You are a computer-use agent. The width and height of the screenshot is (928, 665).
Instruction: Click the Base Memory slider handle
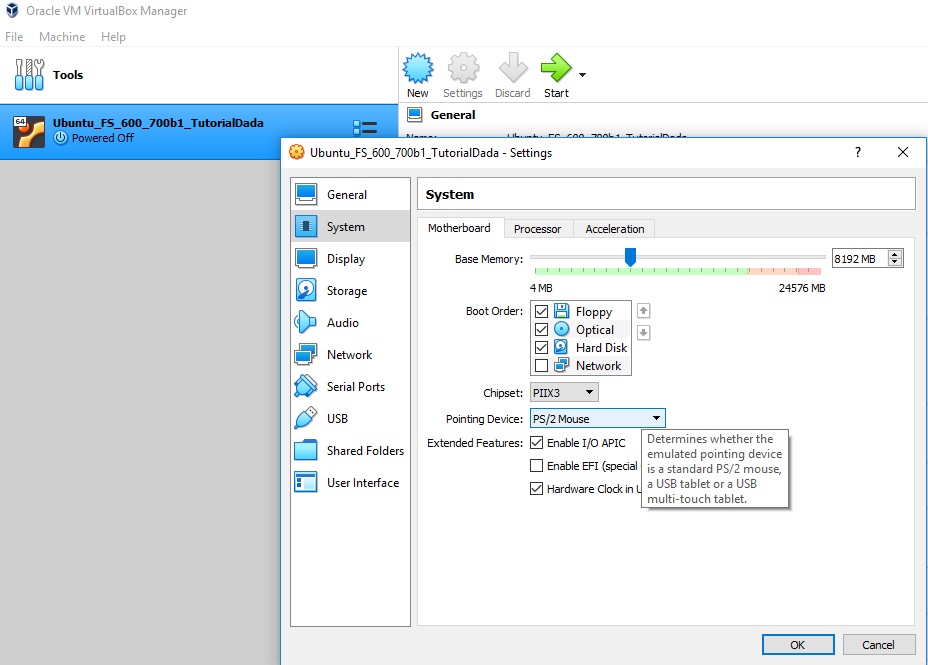pyautogui.click(x=630, y=257)
